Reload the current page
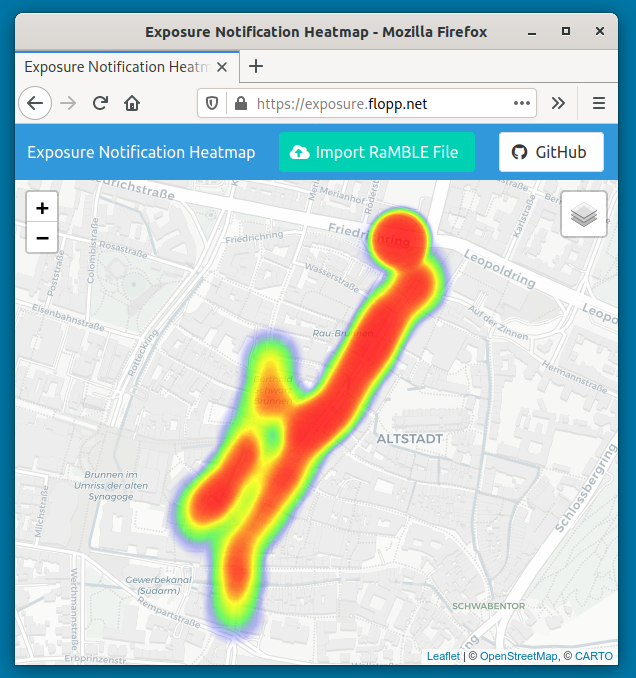The width and height of the screenshot is (636, 678). click(100, 103)
